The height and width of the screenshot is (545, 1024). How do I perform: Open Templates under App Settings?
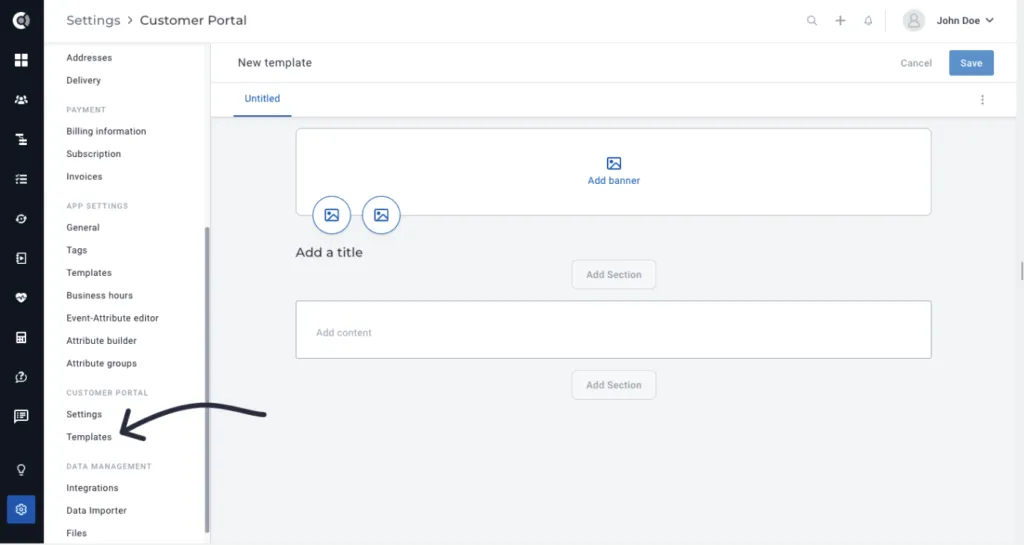tap(89, 273)
